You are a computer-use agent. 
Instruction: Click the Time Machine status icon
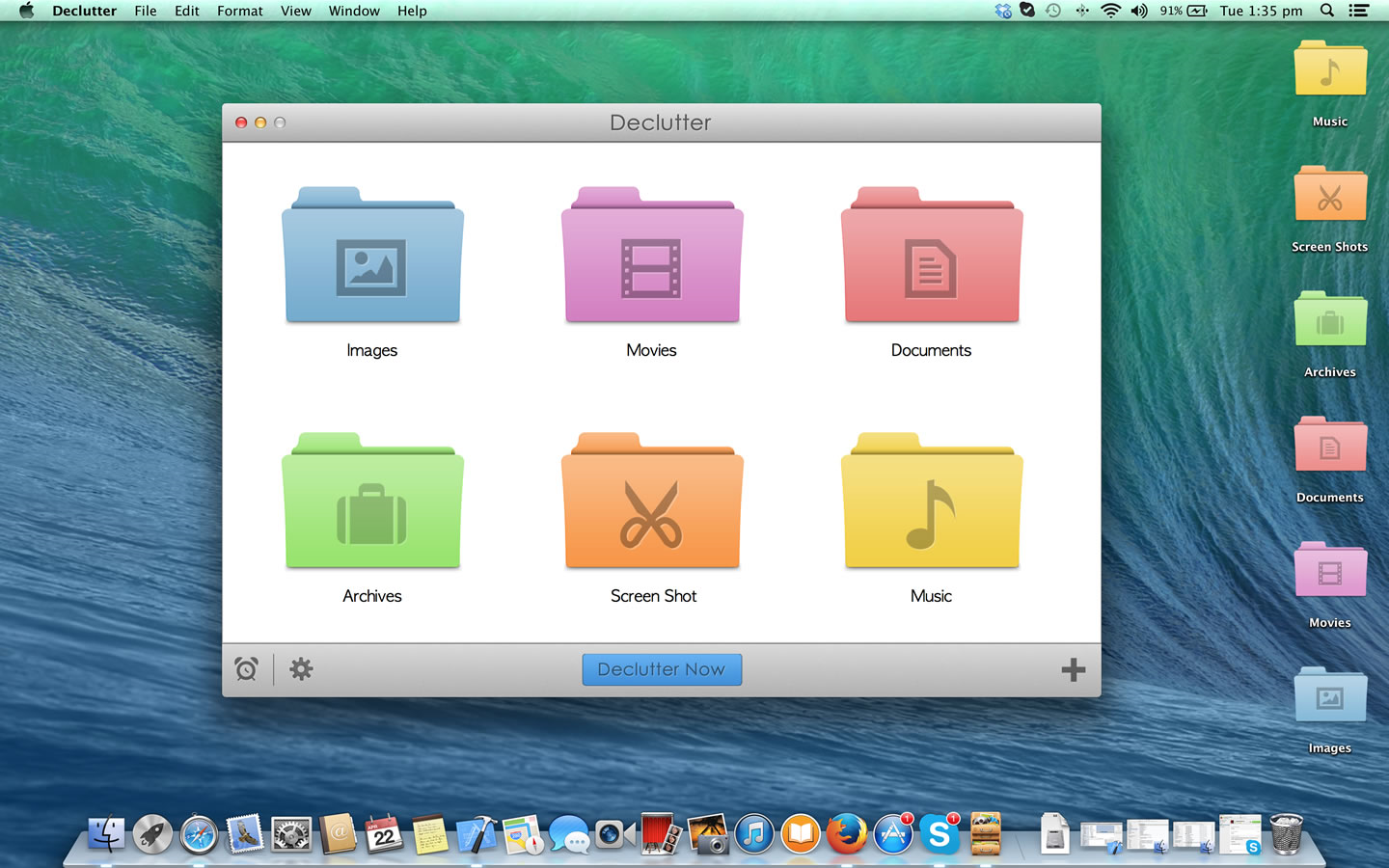coord(1053,11)
